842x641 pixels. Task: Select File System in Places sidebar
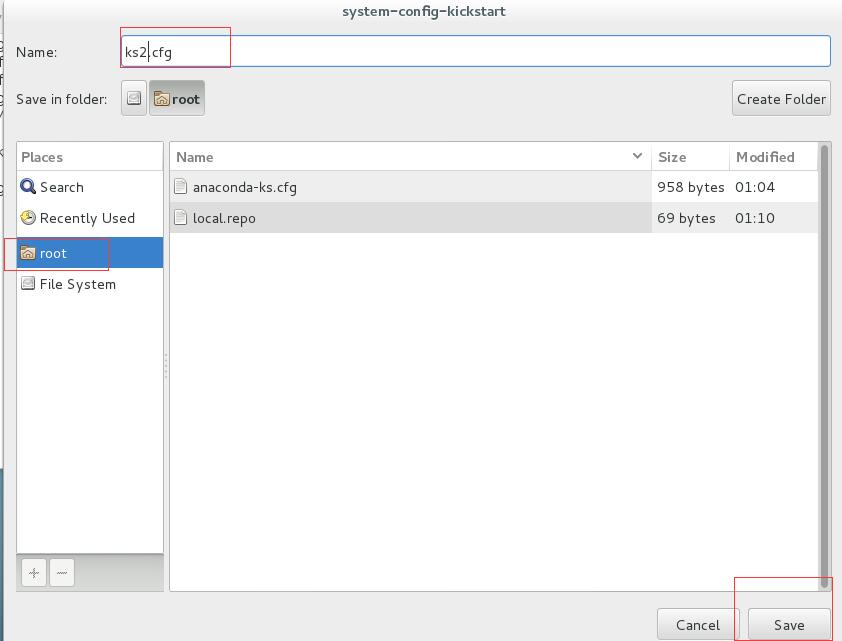[90, 284]
